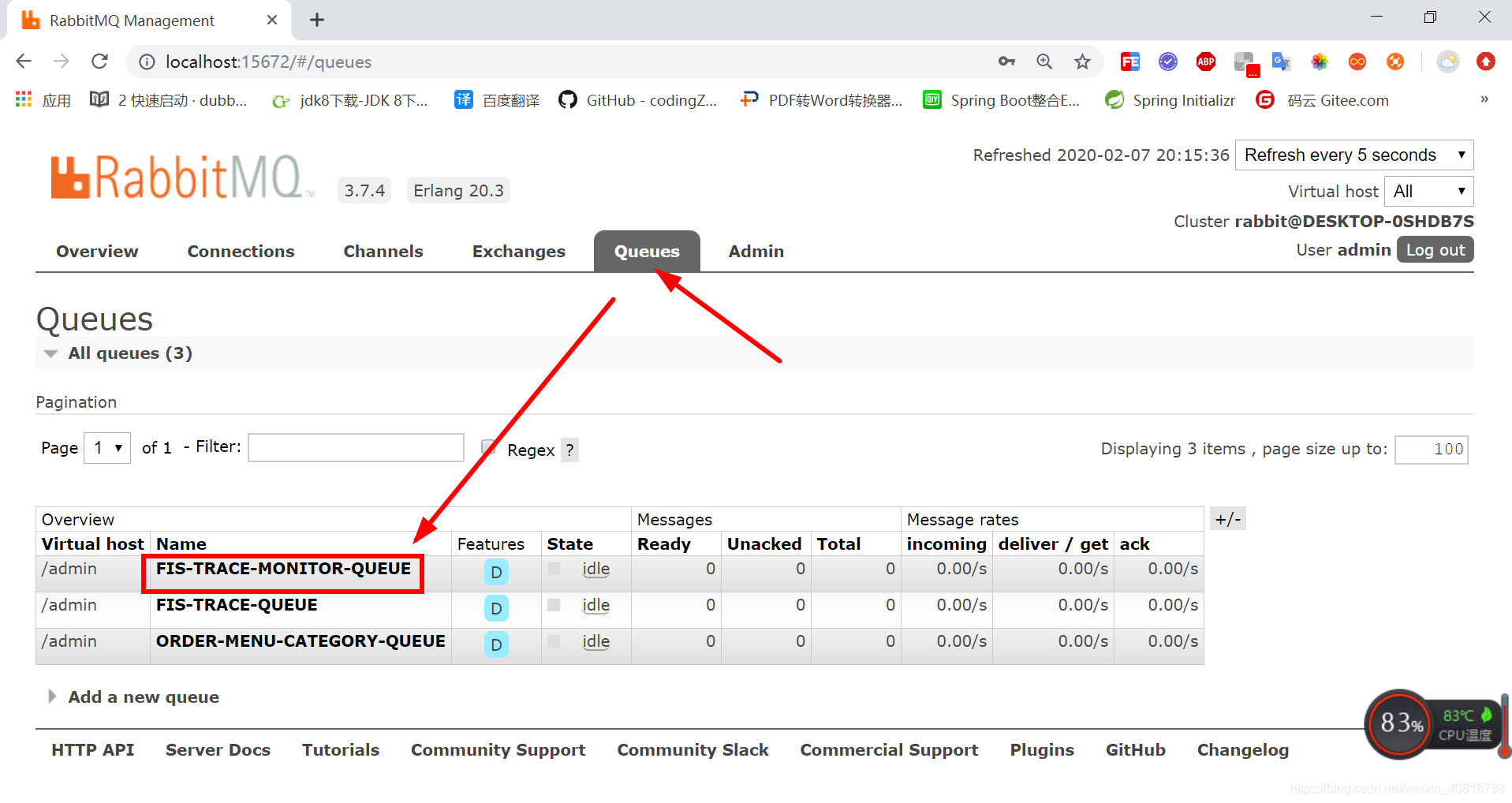This screenshot has width=1512, height=803.
Task: Open the Community Support footer link
Action: coord(498,750)
